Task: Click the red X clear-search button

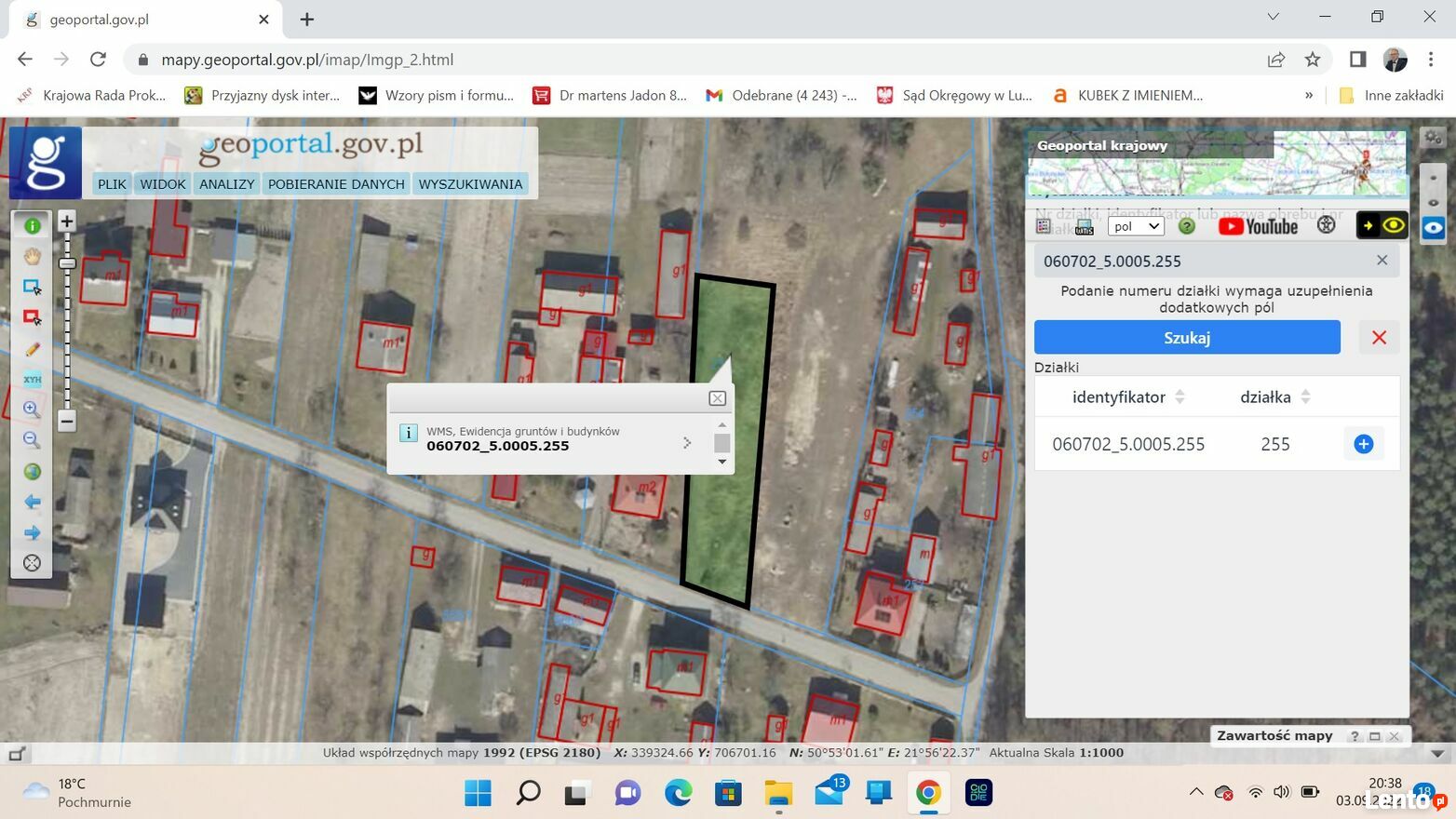Action: (x=1379, y=338)
